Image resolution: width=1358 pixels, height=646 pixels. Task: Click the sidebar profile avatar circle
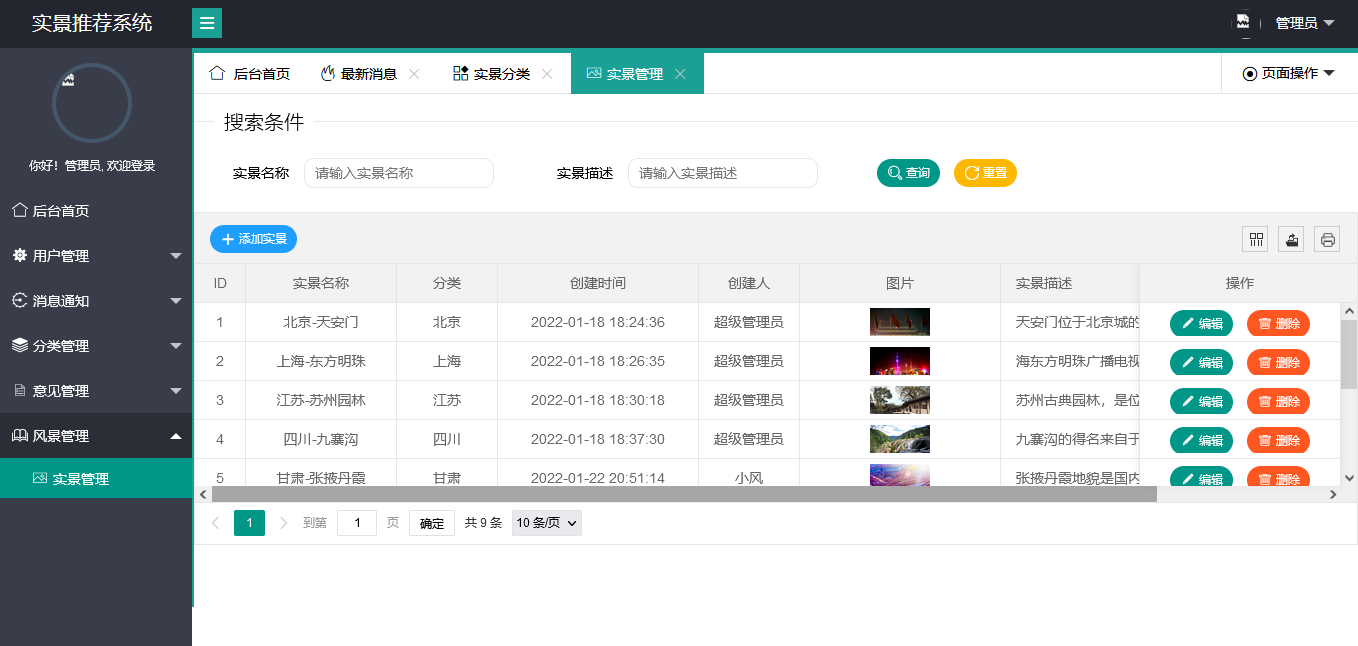coord(92,103)
